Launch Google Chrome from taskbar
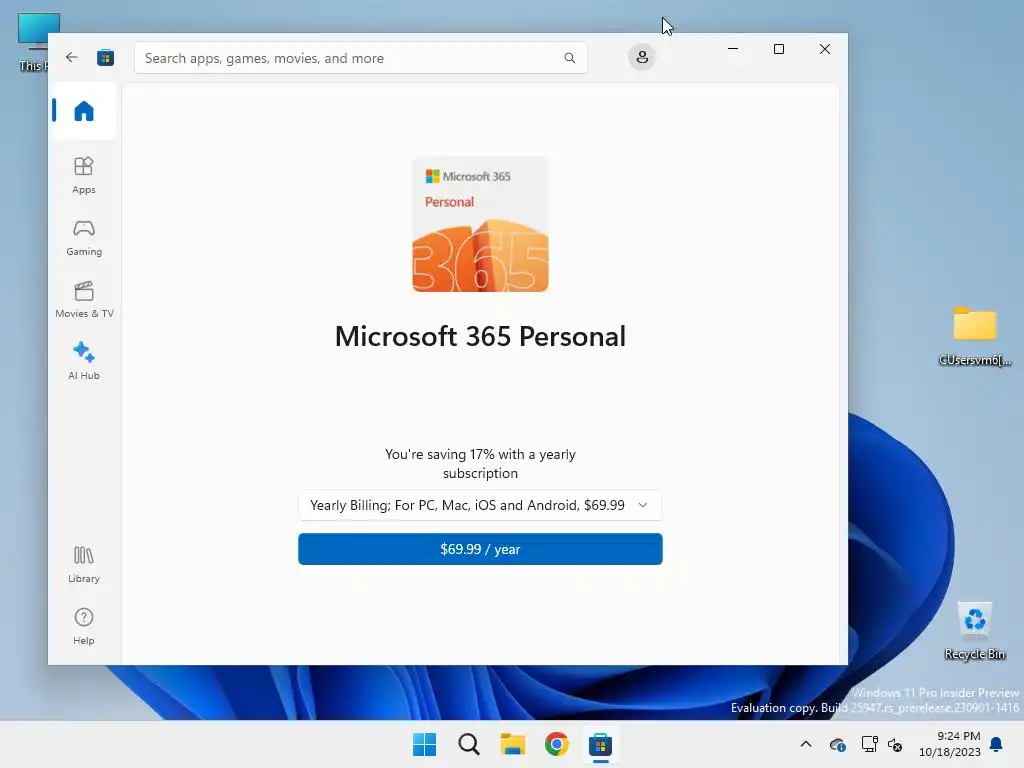This screenshot has width=1024, height=768. pos(556,744)
